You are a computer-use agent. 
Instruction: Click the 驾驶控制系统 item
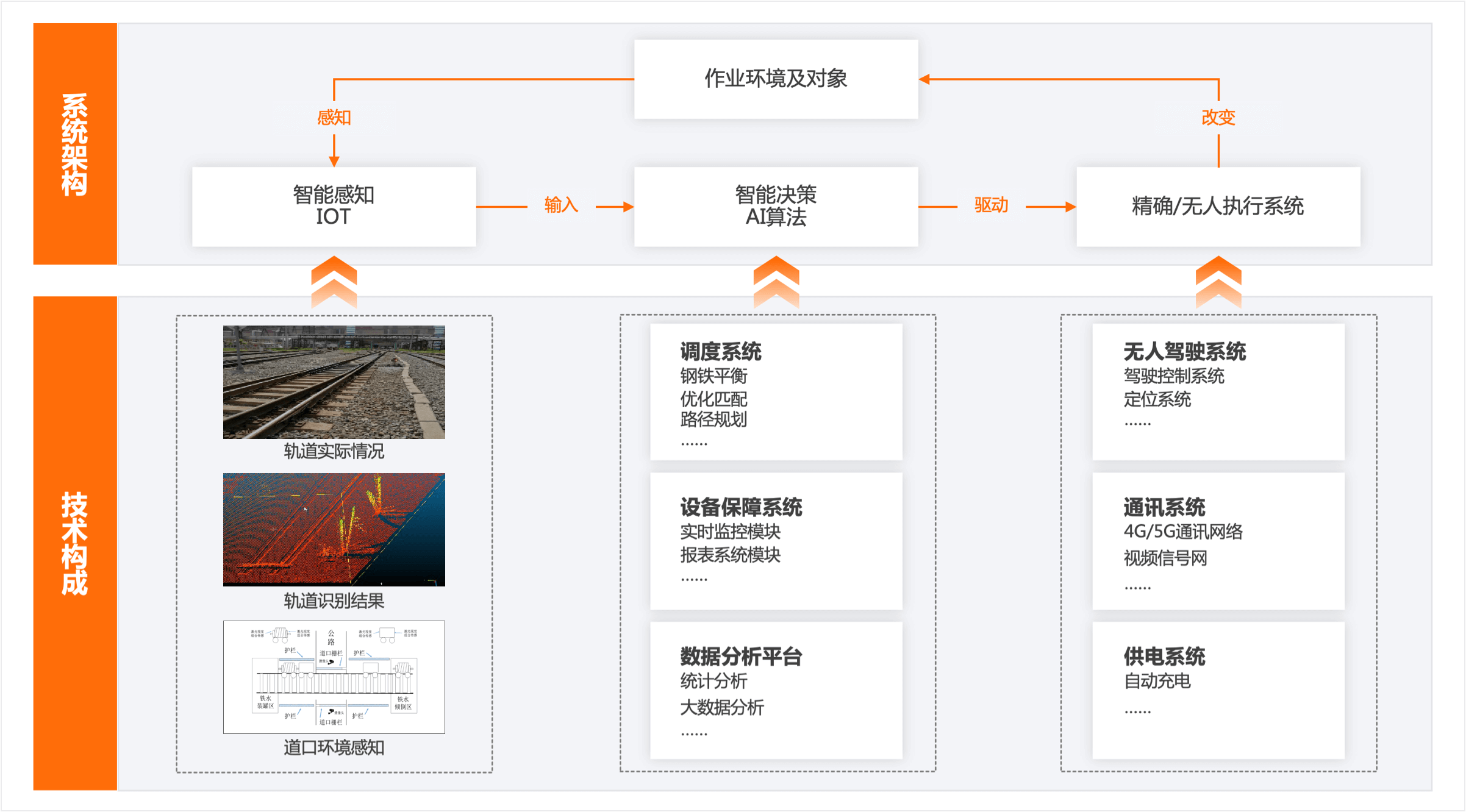tap(1174, 376)
